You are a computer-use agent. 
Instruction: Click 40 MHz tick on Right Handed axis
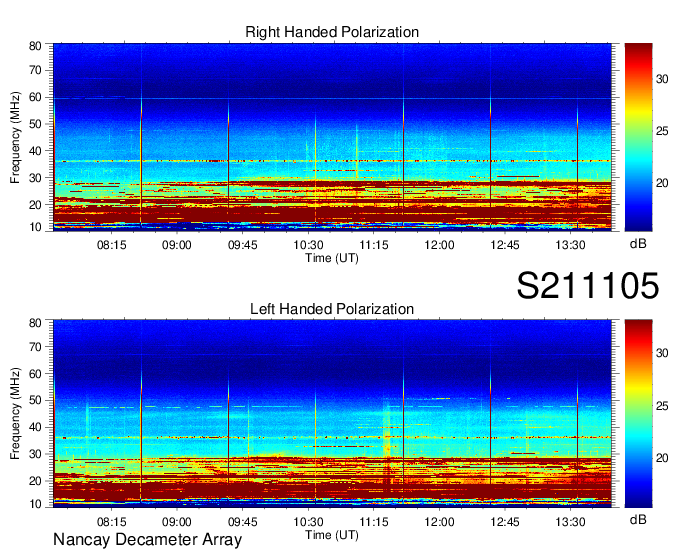pyautogui.click(x=35, y=151)
